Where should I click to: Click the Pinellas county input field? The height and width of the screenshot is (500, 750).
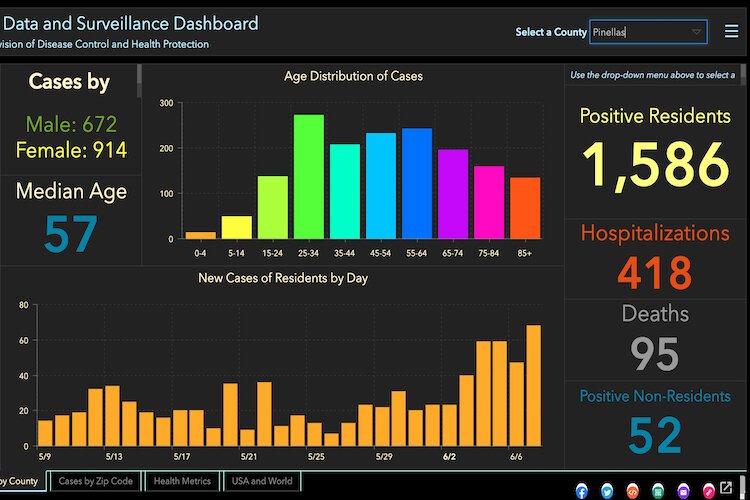coord(638,32)
